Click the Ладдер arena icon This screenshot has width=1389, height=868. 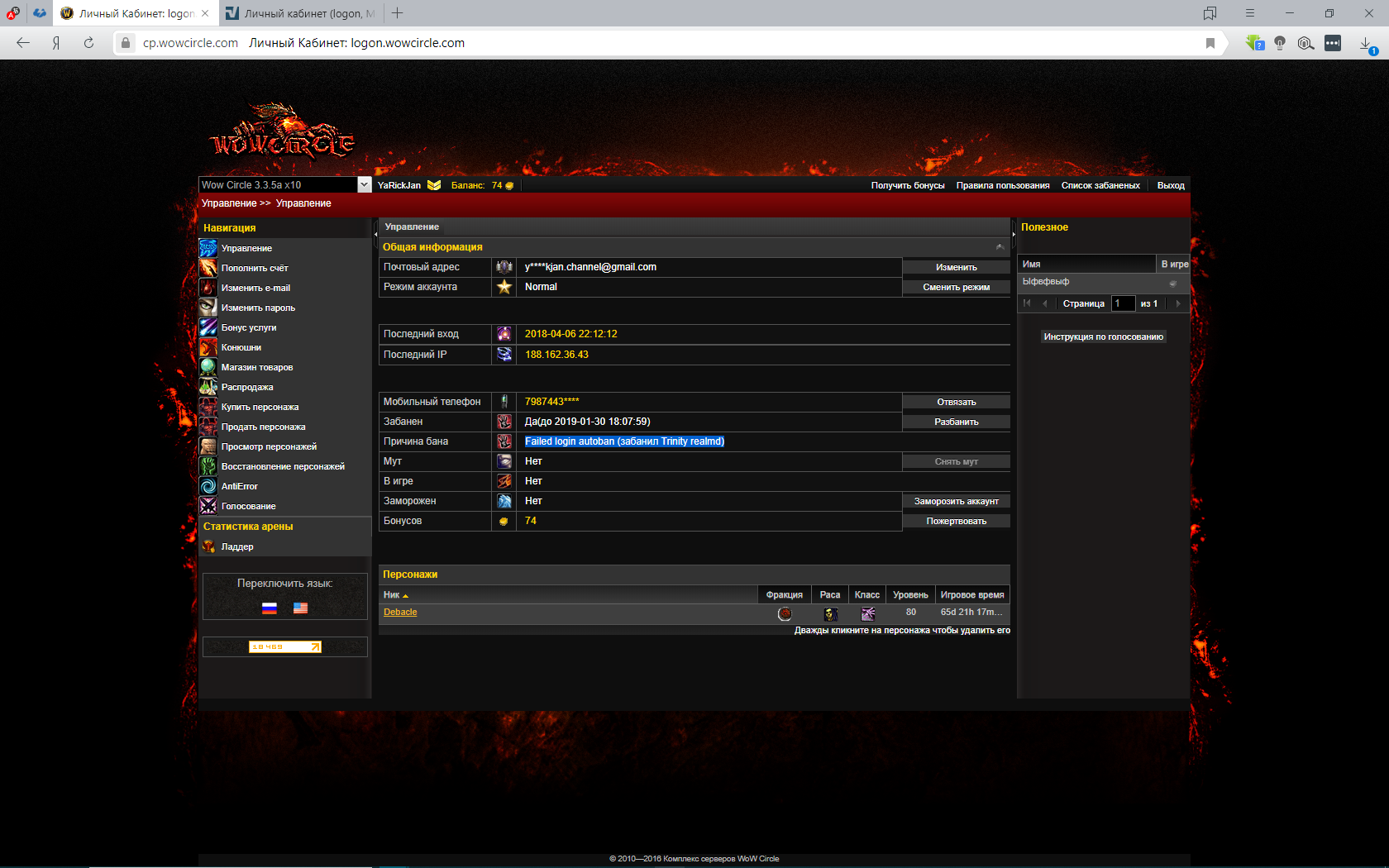208,546
